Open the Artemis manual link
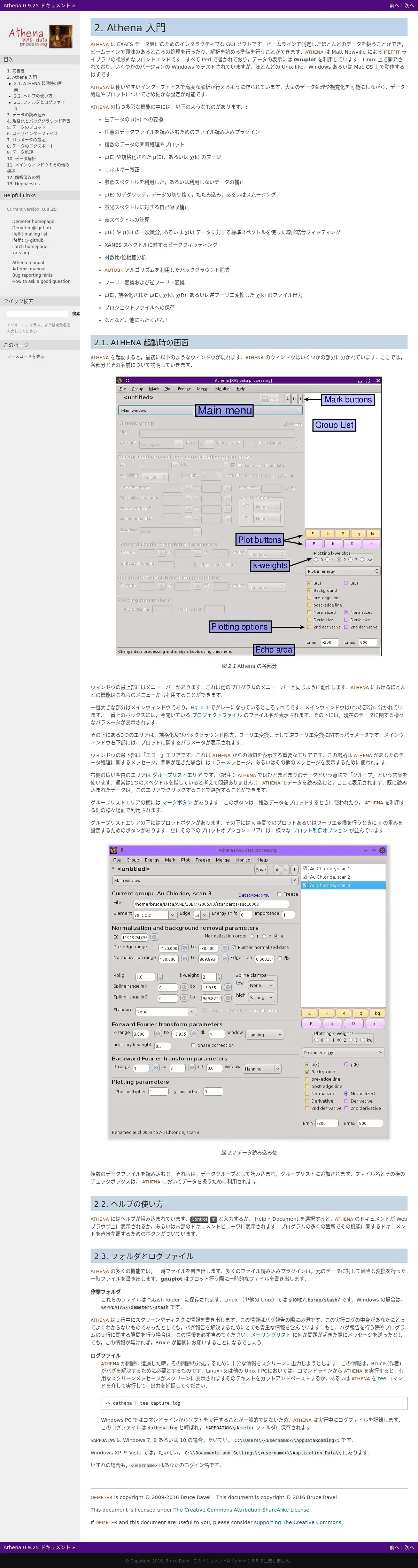 pyautogui.click(x=29, y=269)
